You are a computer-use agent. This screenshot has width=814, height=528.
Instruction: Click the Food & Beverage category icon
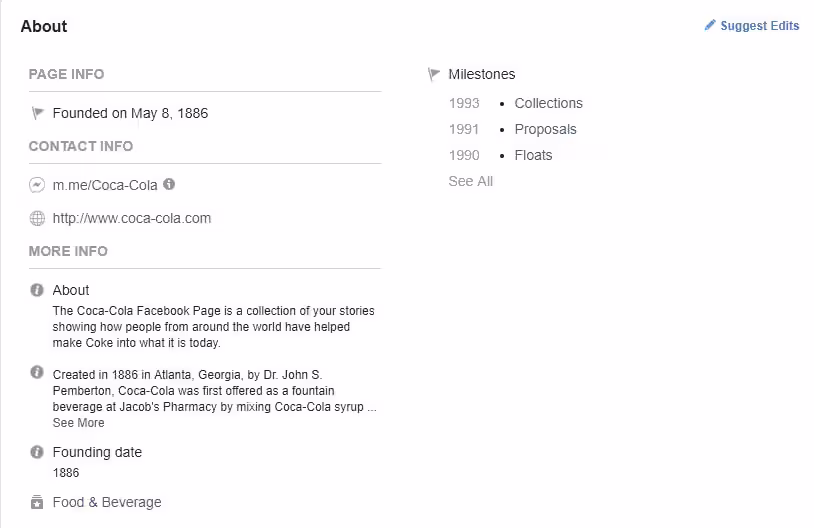tap(37, 502)
